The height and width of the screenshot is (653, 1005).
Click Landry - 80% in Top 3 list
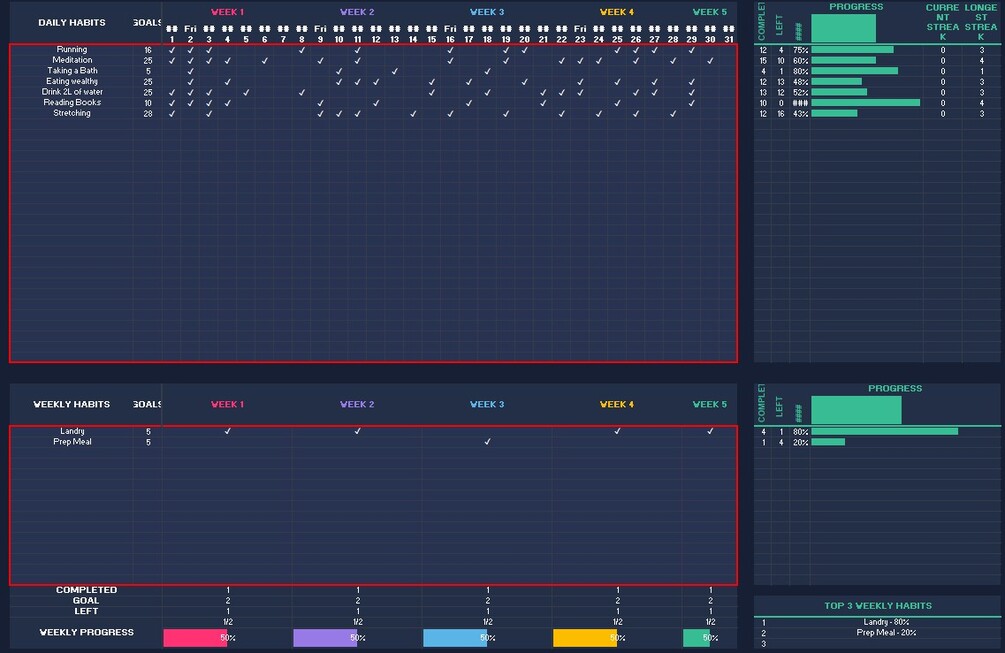886,622
